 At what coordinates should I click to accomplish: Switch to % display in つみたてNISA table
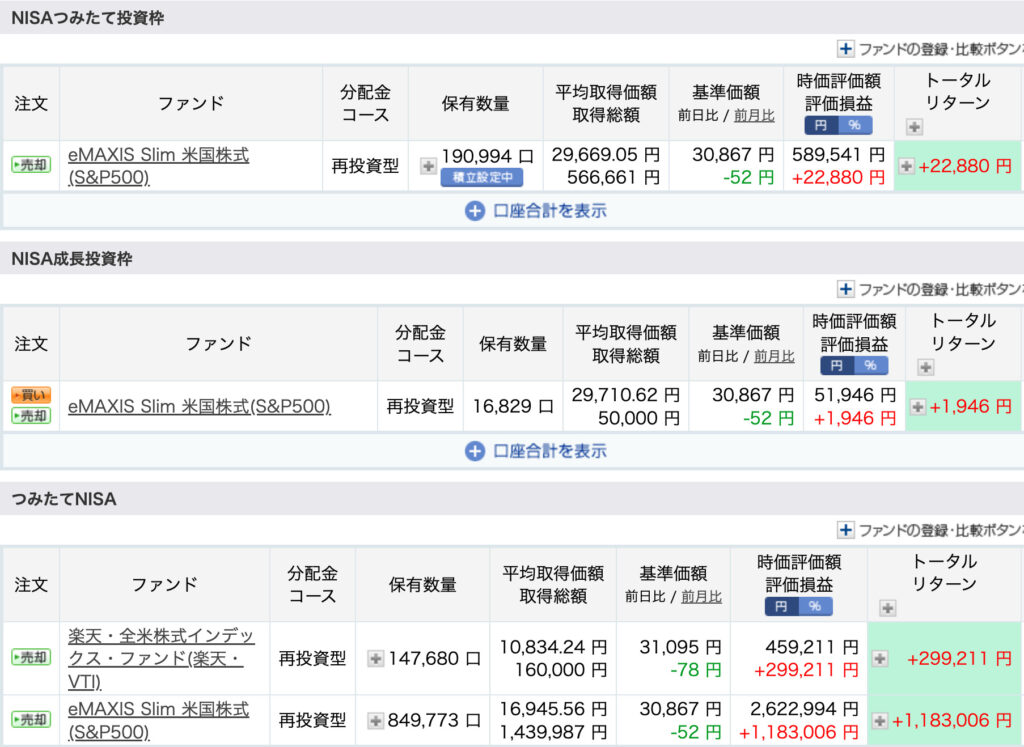click(816, 607)
